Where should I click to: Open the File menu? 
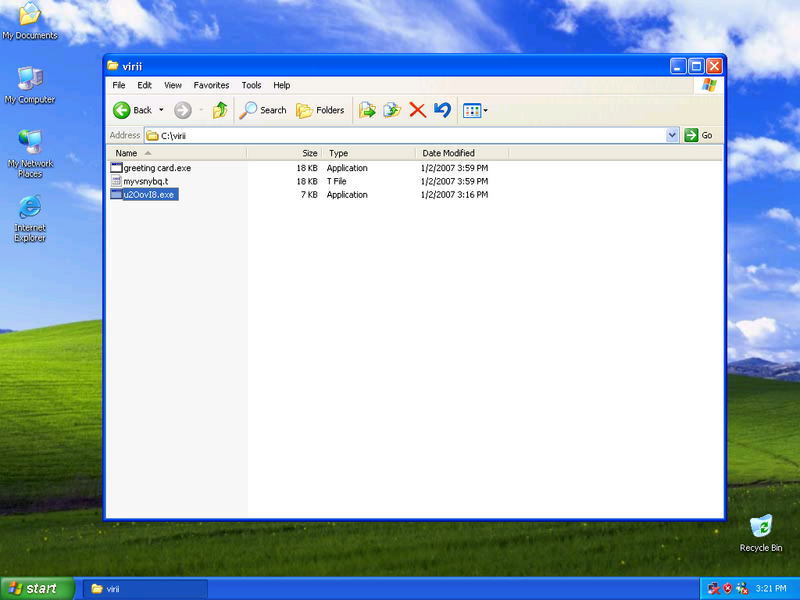click(119, 85)
